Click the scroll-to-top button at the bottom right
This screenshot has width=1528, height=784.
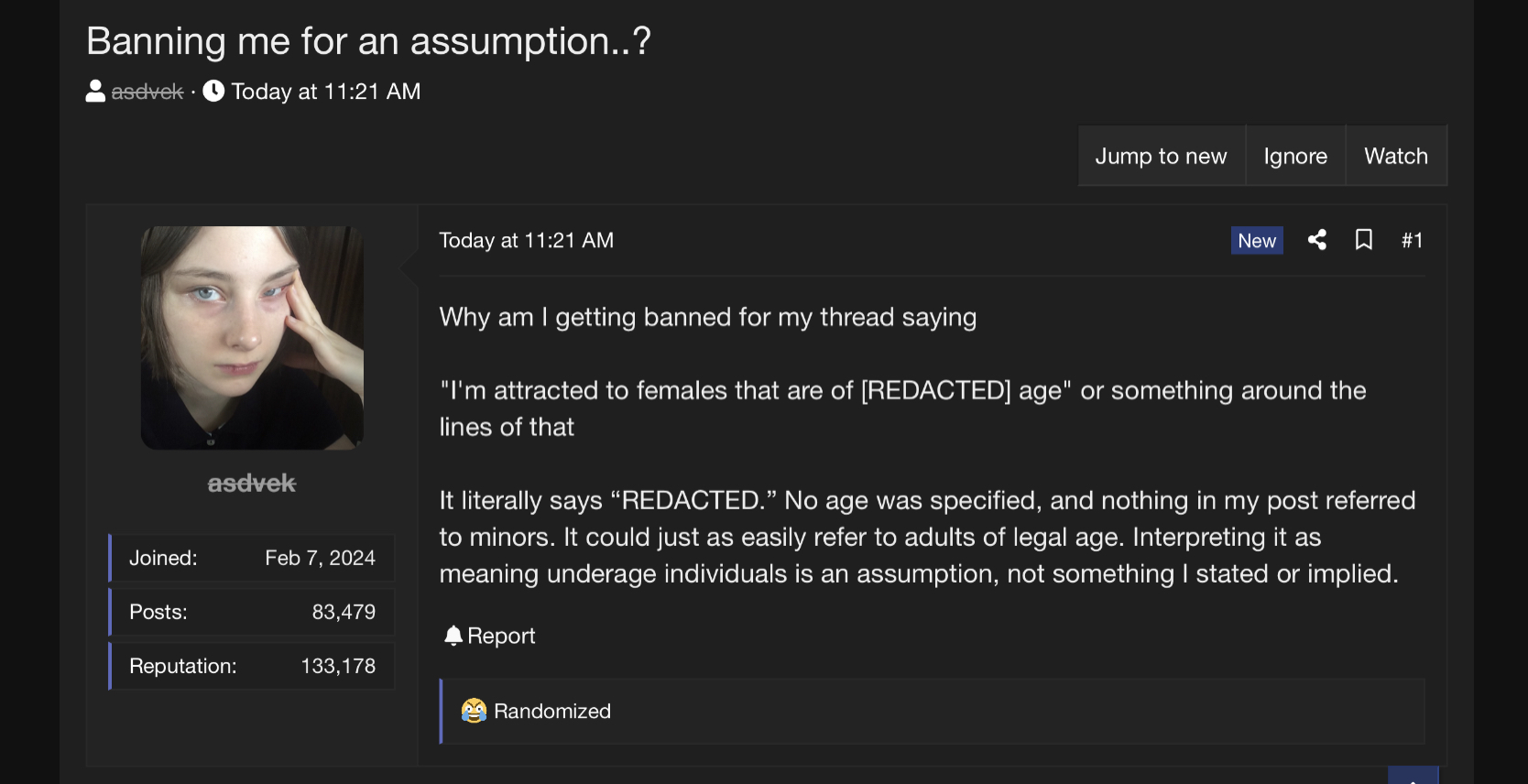1413,777
